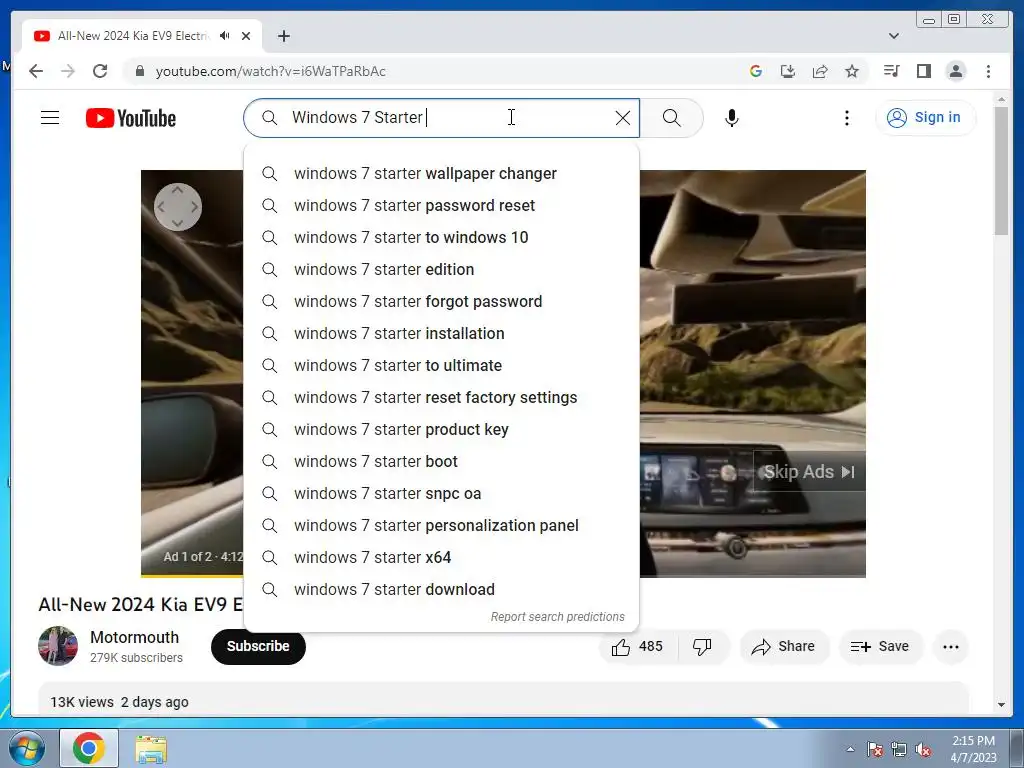The width and height of the screenshot is (1024, 768).
Task: Share this page from the address bar
Action: pyautogui.click(x=820, y=71)
